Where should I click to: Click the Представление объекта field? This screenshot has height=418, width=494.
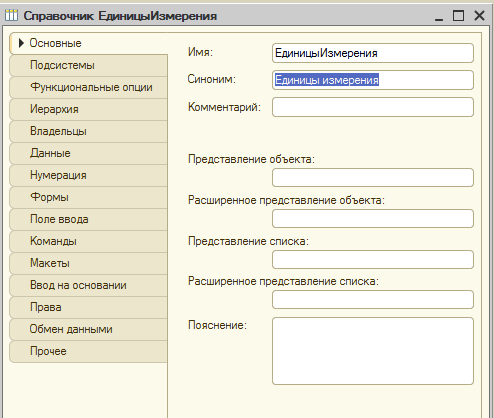click(373, 177)
